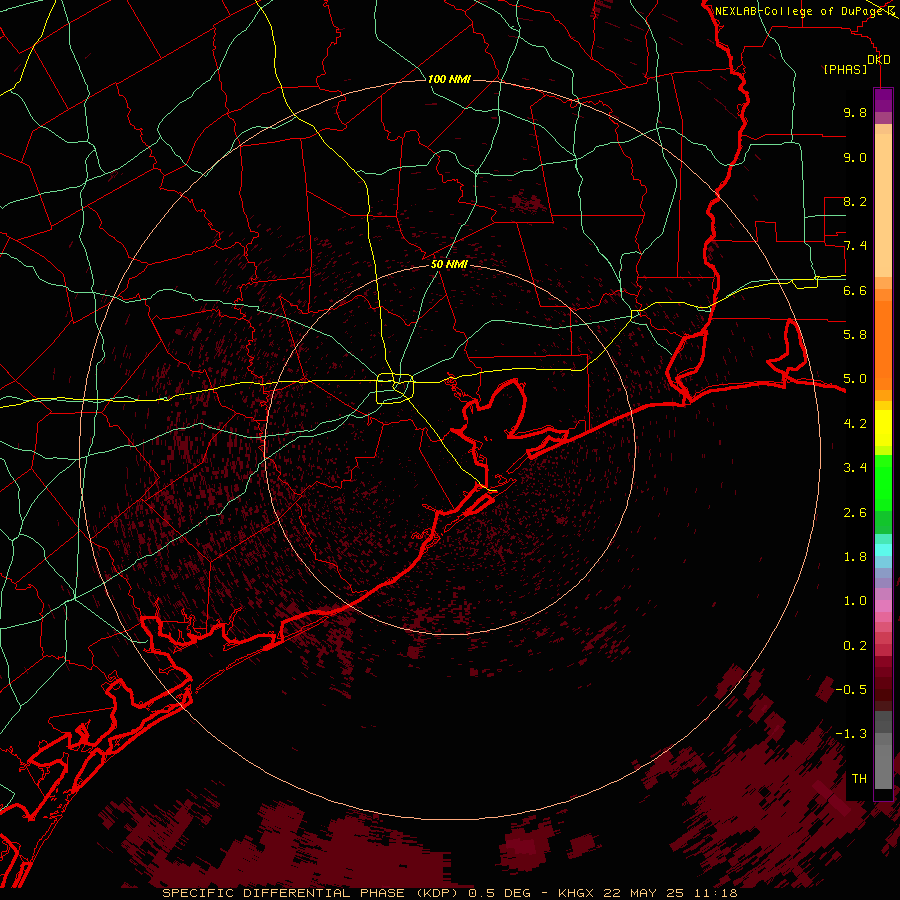Click the 9.8 value on the scale
900x900 pixels.
point(855,112)
